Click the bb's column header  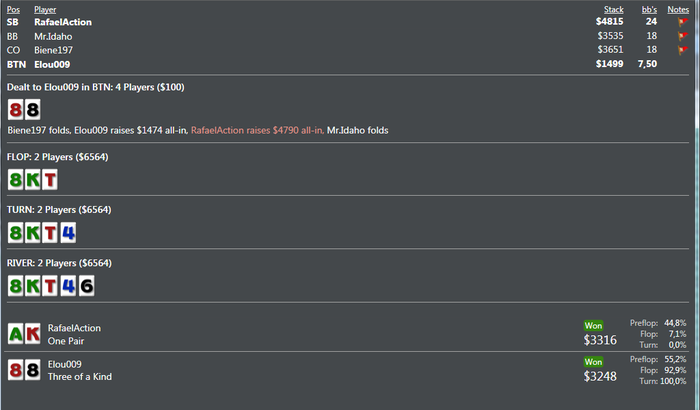(x=649, y=9)
